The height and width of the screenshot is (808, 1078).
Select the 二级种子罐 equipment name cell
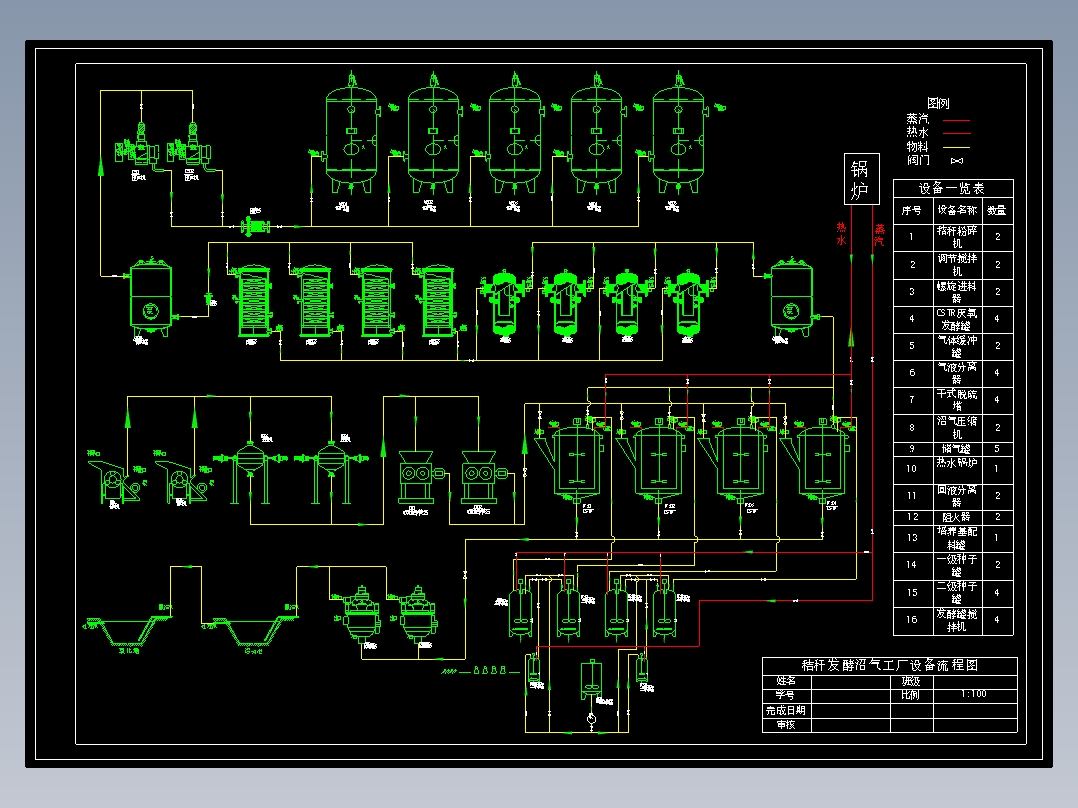(x=957, y=593)
